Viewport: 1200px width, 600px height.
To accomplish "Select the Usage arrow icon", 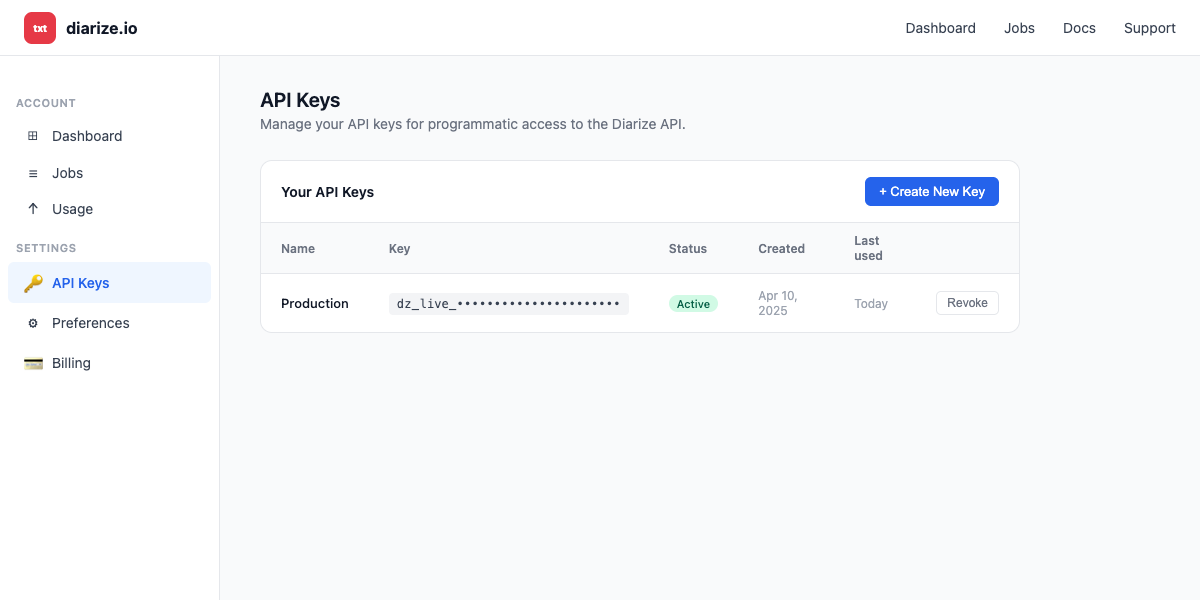I will point(33,208).
